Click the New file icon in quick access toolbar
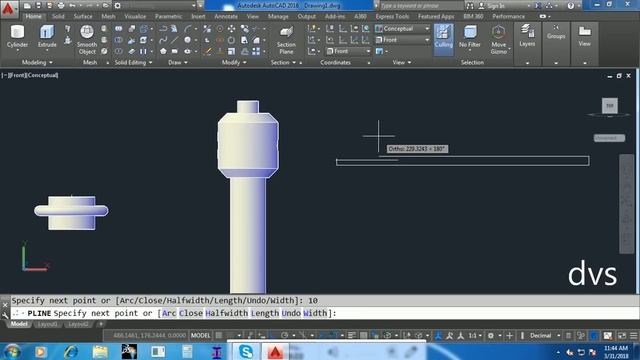 27,6
